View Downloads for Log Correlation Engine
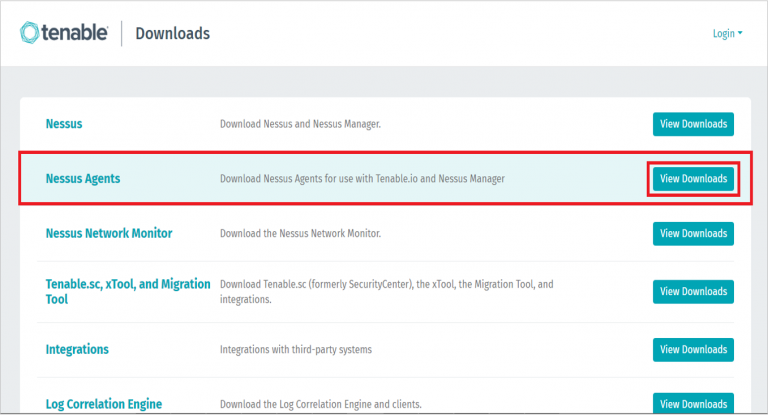 coord(693,404)
